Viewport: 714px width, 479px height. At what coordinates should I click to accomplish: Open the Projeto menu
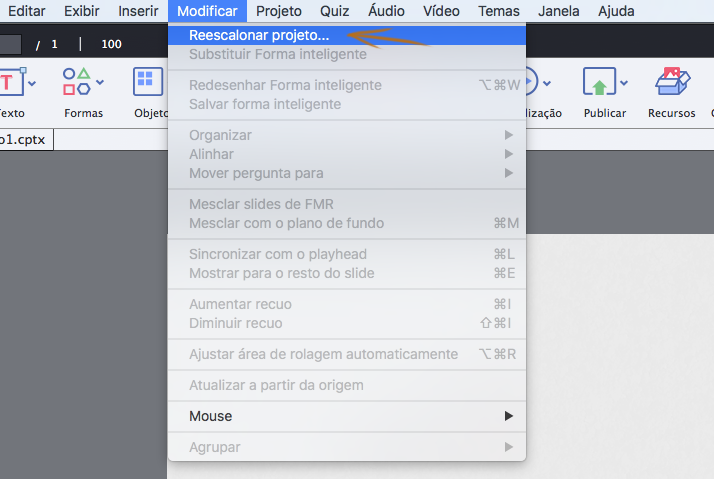(278, 11)
